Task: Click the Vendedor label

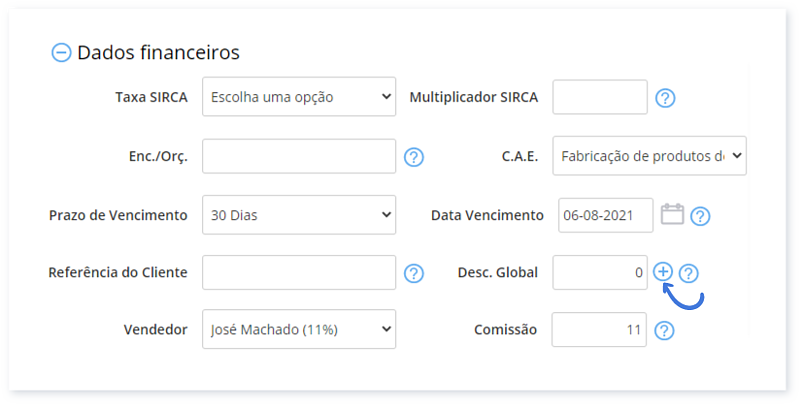Action: 156,330
